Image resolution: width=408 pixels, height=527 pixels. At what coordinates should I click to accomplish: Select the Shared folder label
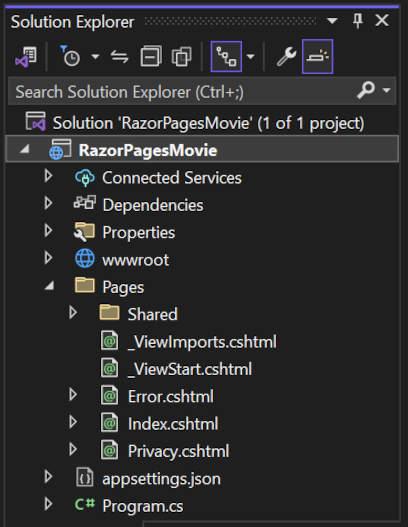click(153, 314)
